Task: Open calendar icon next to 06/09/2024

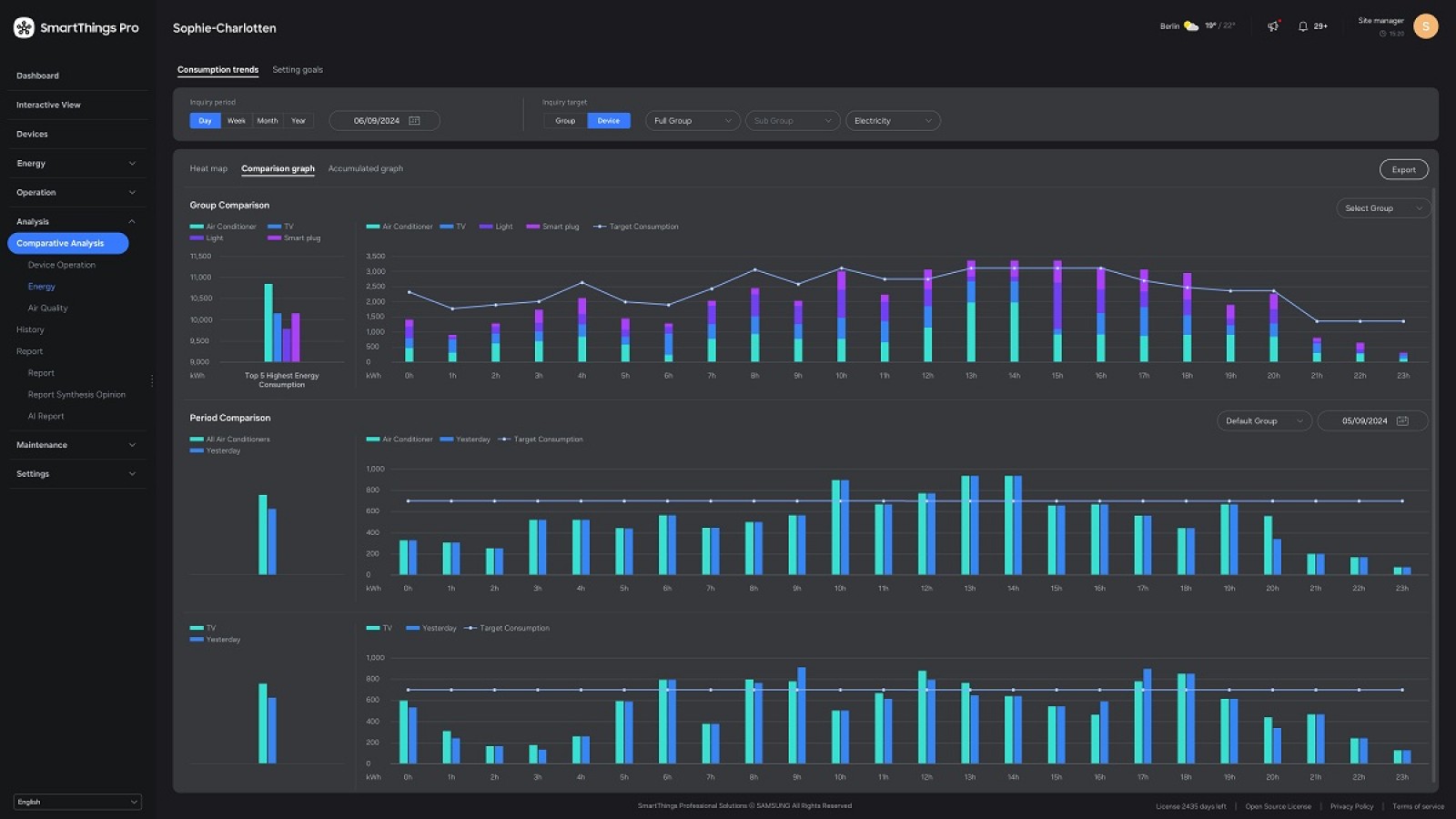Action: pos(415,121)
